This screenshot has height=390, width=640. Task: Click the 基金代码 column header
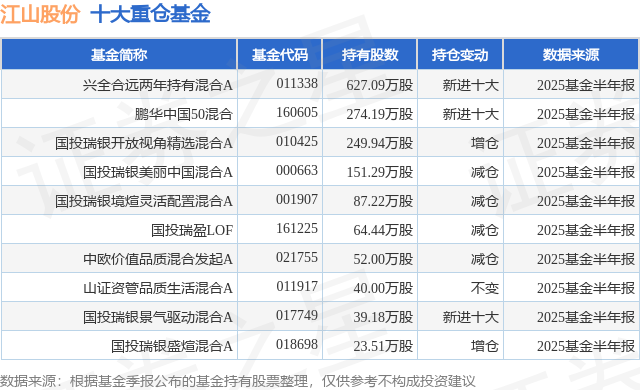(280, 55)
